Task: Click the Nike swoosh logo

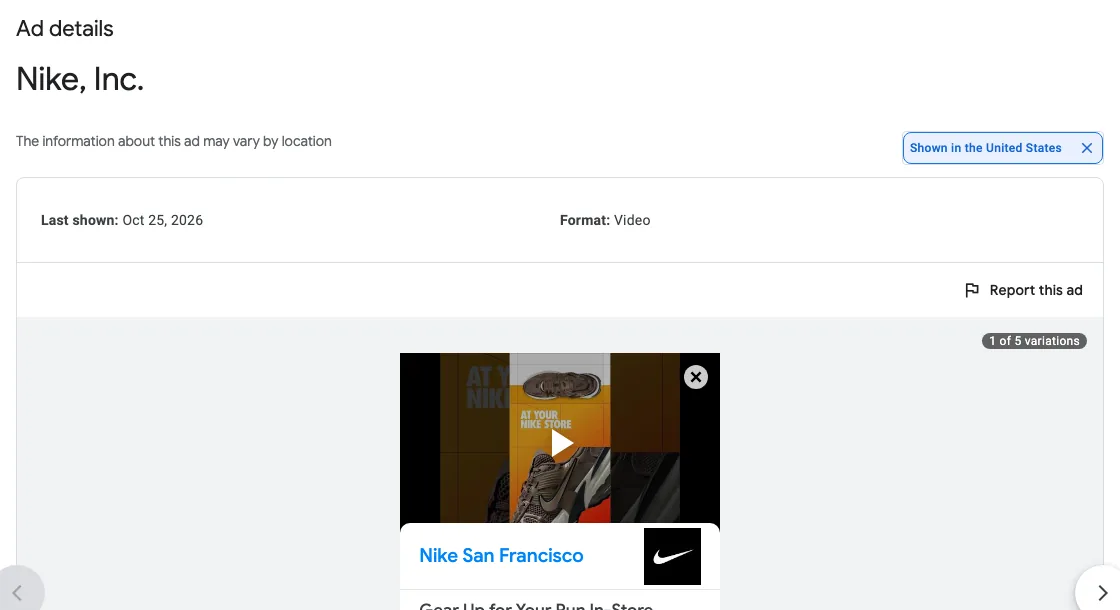Action: pos(672,556)
